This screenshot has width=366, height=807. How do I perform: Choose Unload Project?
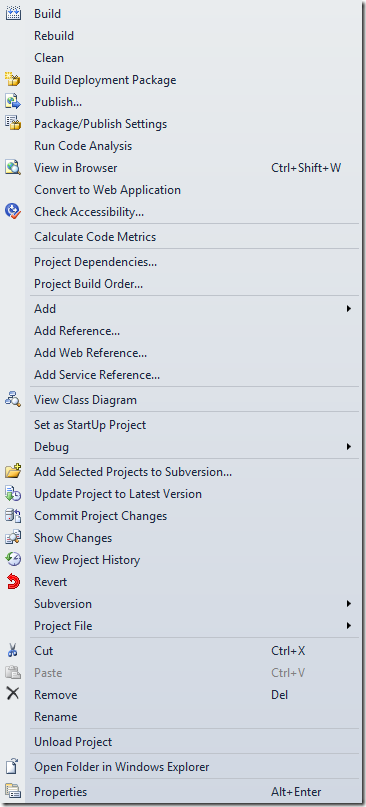coord(73,742)
